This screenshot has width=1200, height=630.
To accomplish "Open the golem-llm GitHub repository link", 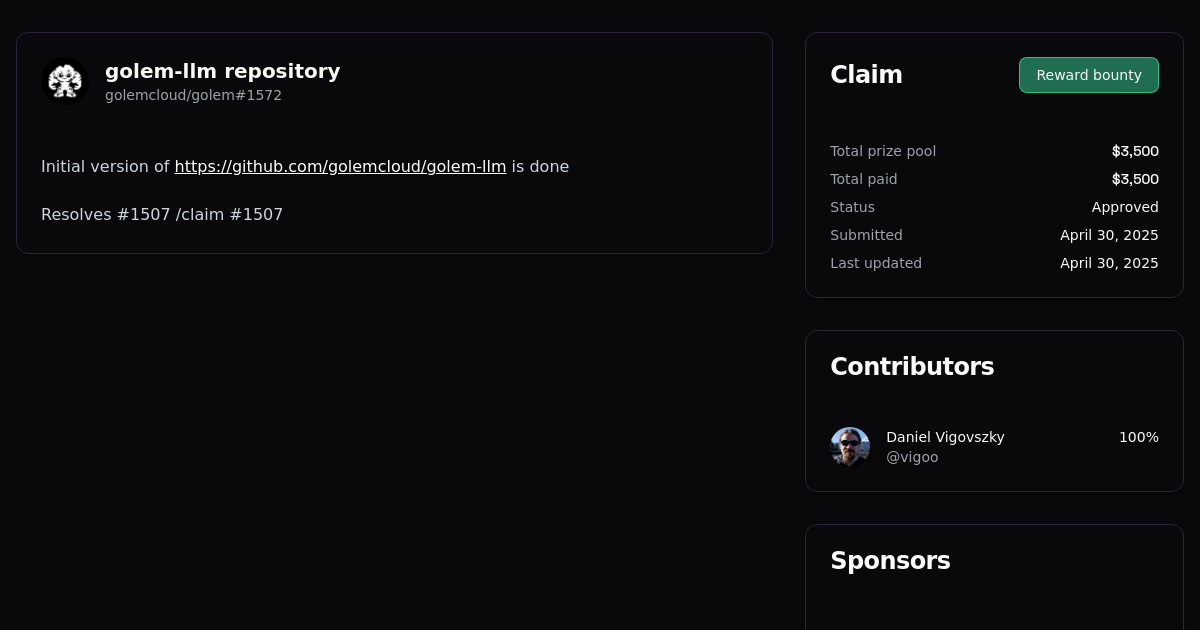I will pyautogui.click(x=340, y=166).
